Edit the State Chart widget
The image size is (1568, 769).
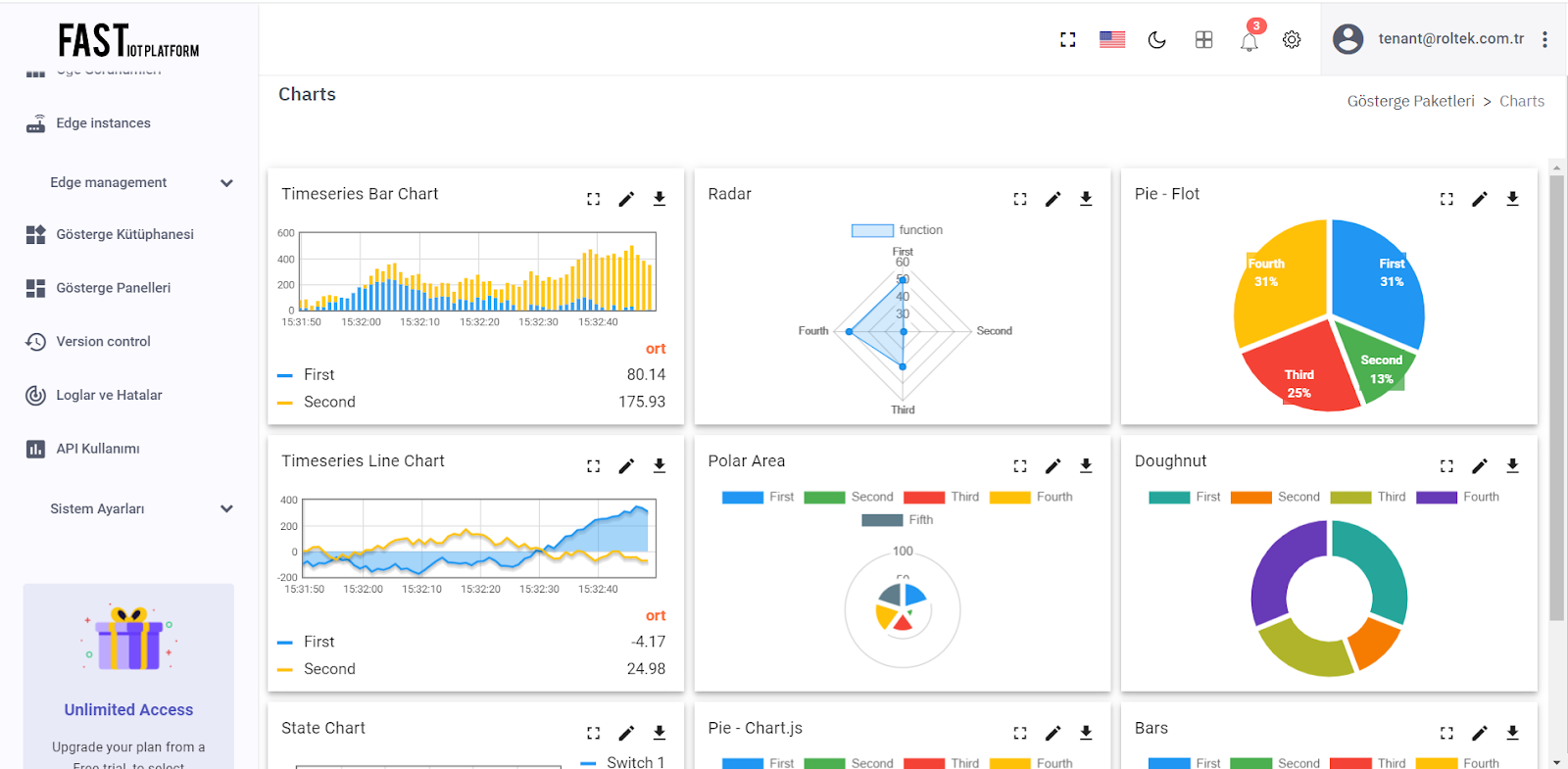click(x=626, y=733)
